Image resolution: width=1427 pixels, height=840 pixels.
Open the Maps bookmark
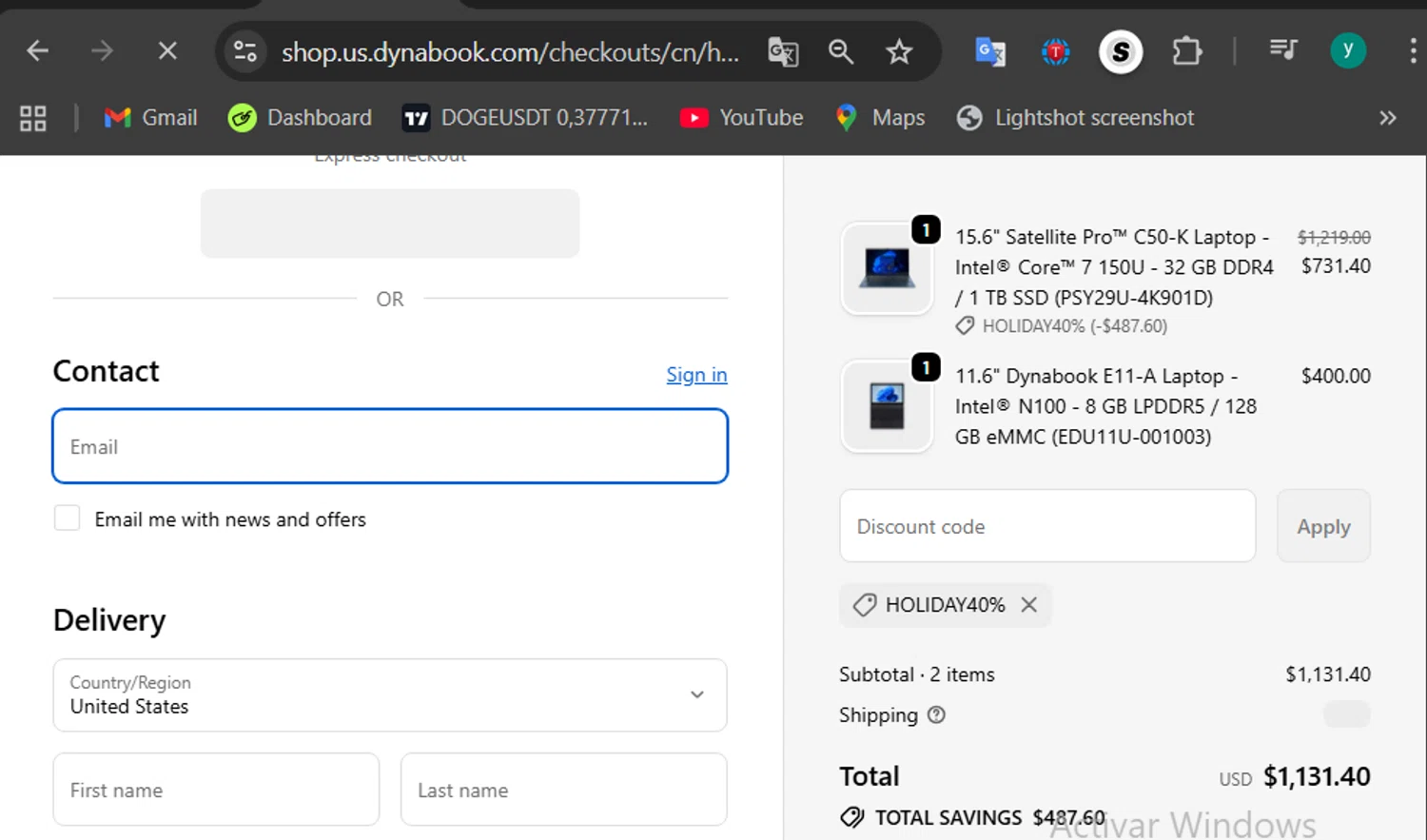pyautogui.click(x=880, y=118)
